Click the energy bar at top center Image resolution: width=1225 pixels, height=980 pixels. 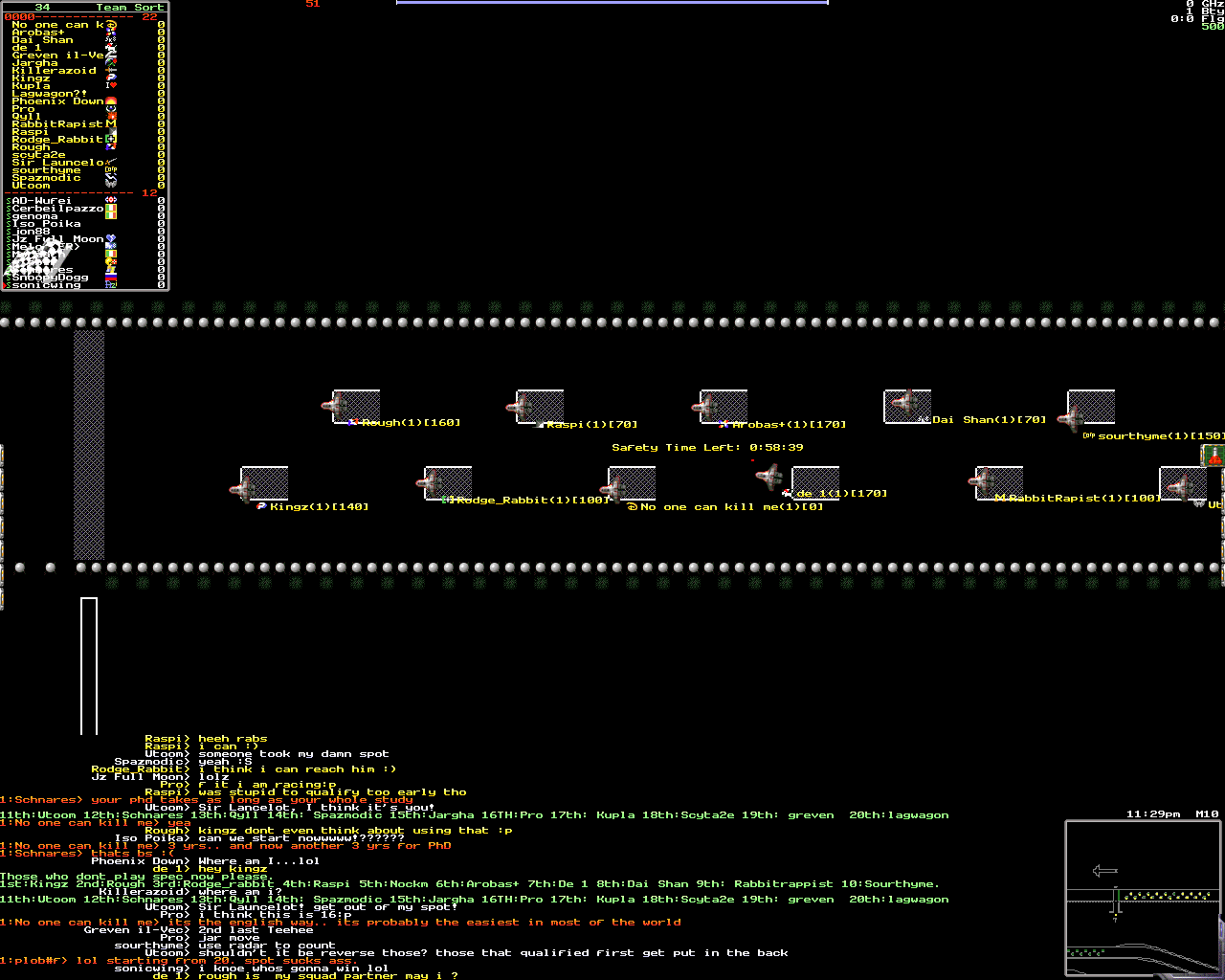coord(612,3)
